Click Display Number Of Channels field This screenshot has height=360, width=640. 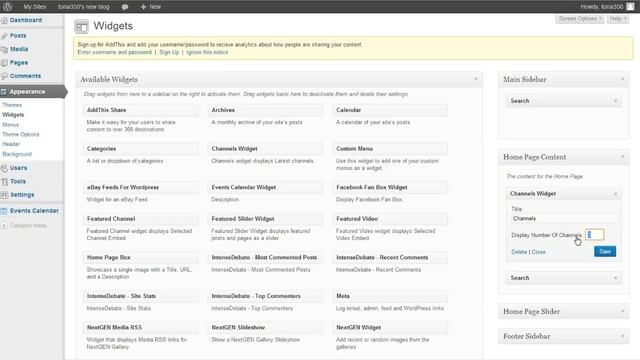(595, 235)
